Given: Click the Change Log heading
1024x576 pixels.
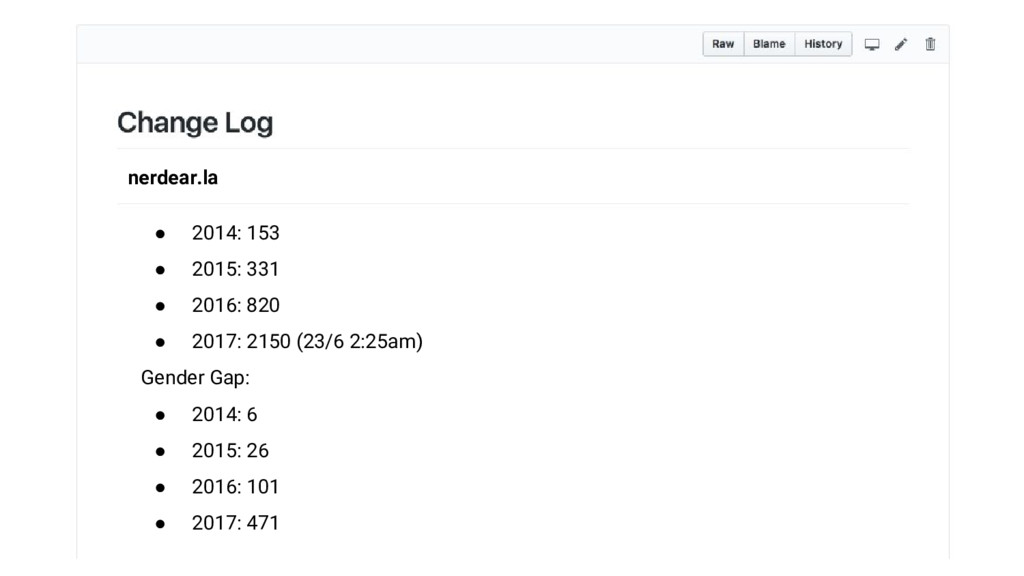Looking at the screenshot, I should tap(195, 123).
